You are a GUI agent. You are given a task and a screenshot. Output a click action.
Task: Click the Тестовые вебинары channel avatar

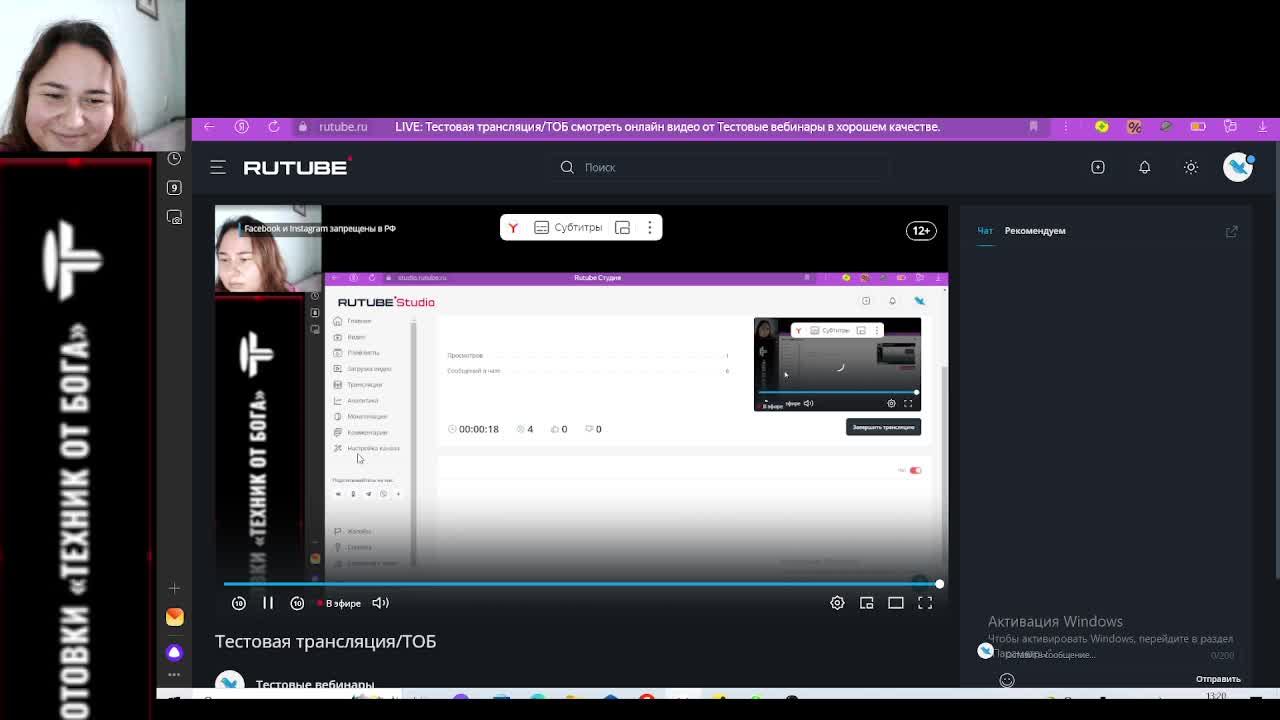coord(230,682)
